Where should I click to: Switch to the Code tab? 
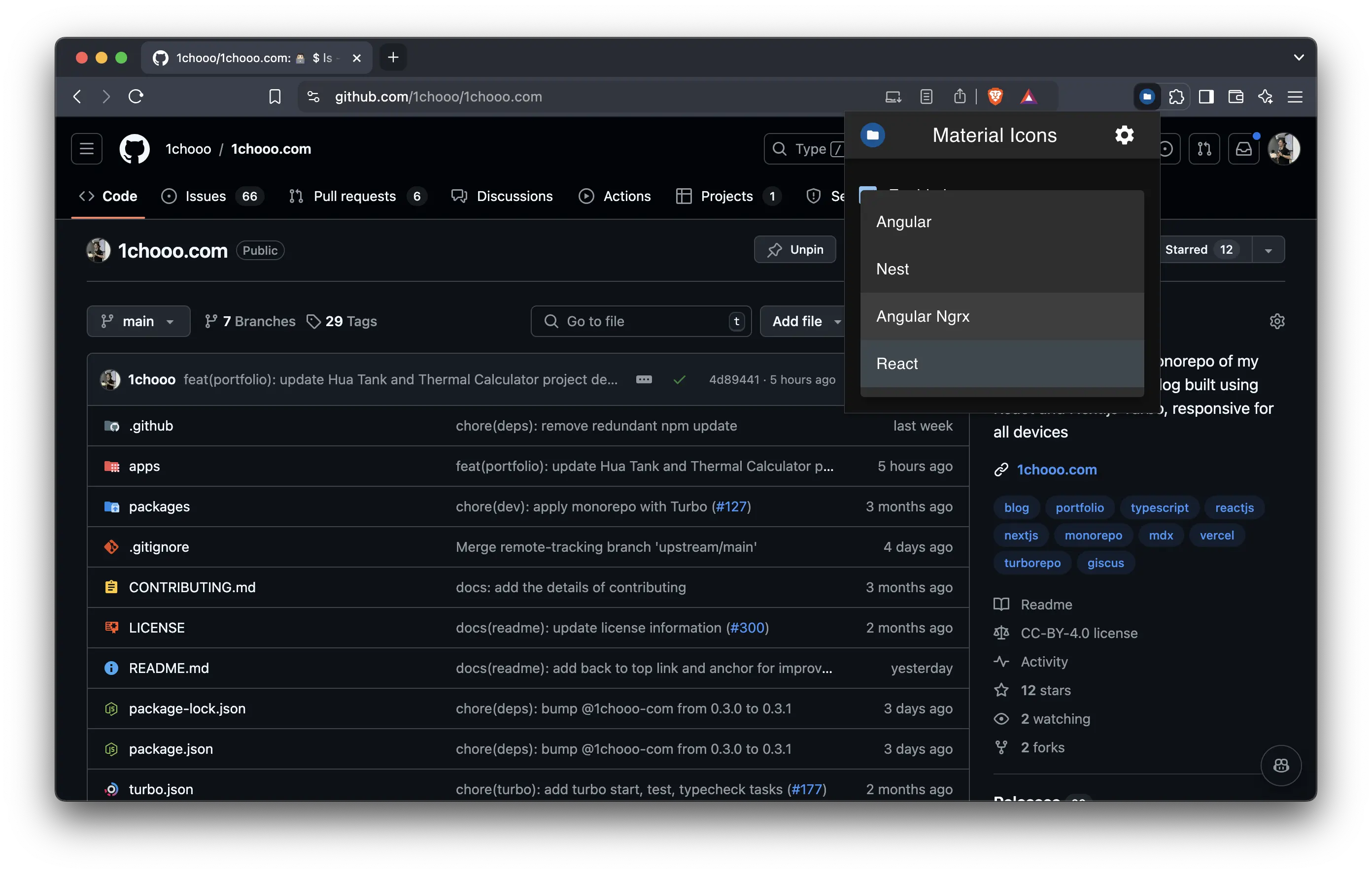(x=108, y=196)
